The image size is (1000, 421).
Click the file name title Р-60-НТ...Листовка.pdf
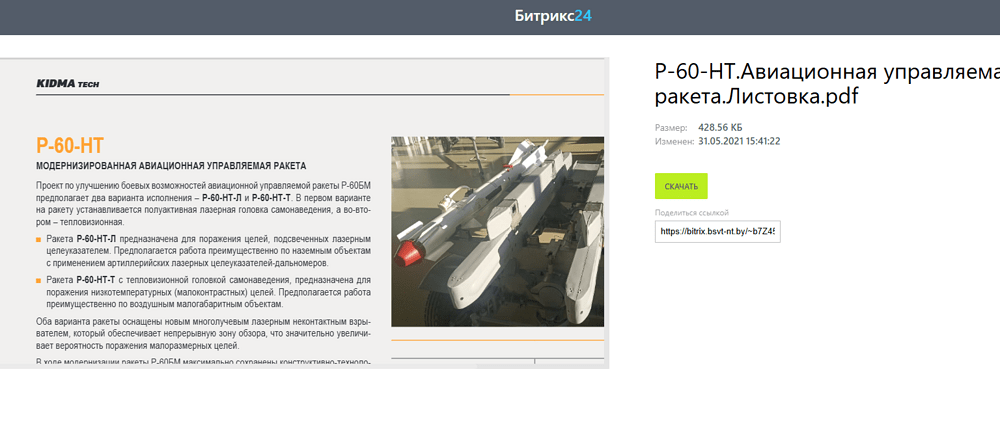pos(827,84)
